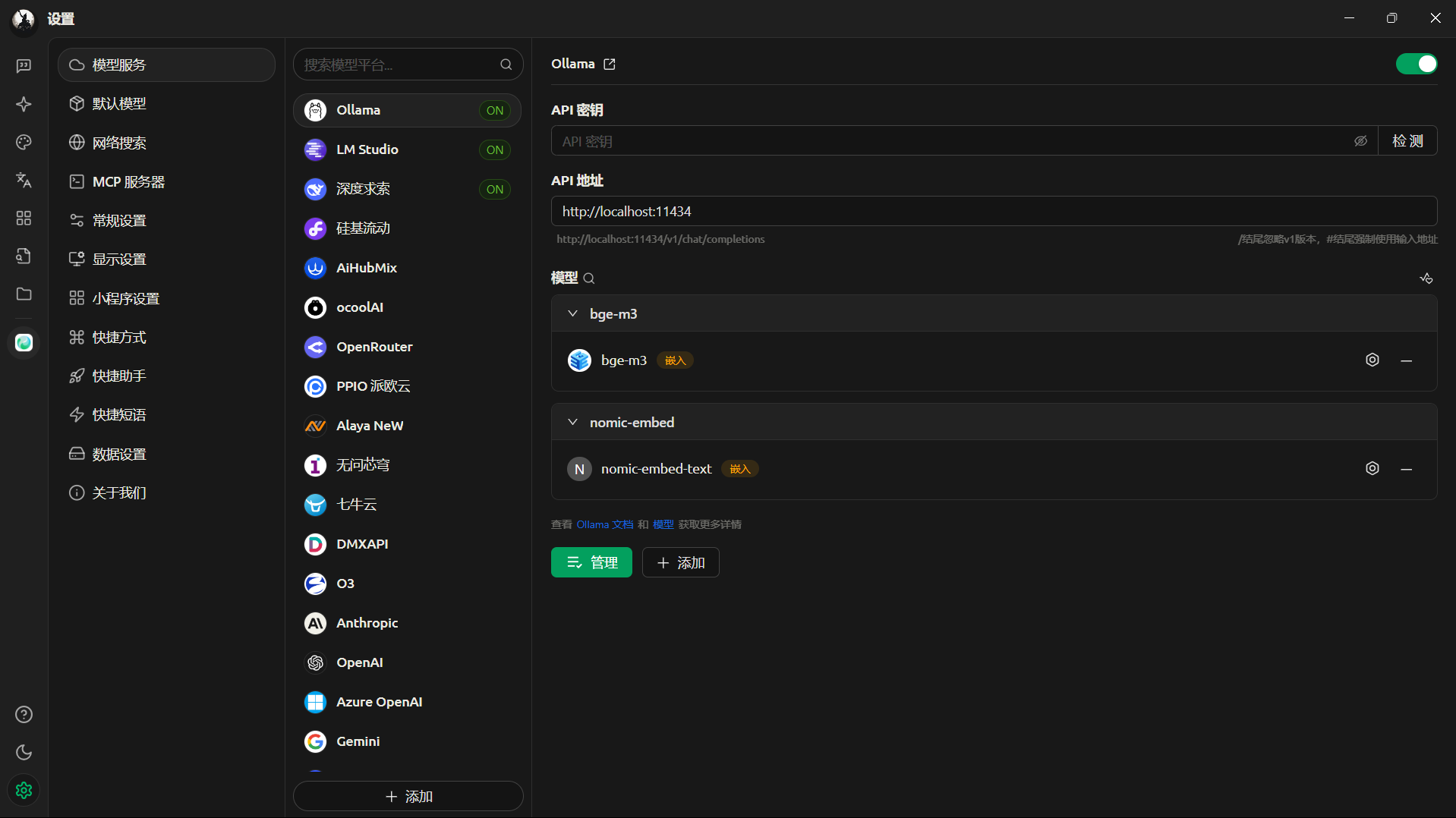Open the mini apps grid sidebar icon
Viewport: 1456px width, 818px height.
point(24,218)
